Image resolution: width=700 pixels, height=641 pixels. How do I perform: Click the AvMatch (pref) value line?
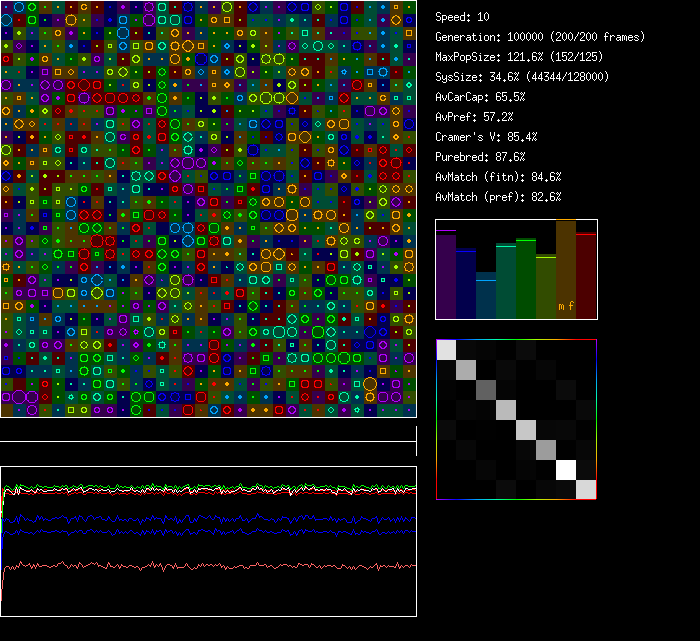point(498,197)
